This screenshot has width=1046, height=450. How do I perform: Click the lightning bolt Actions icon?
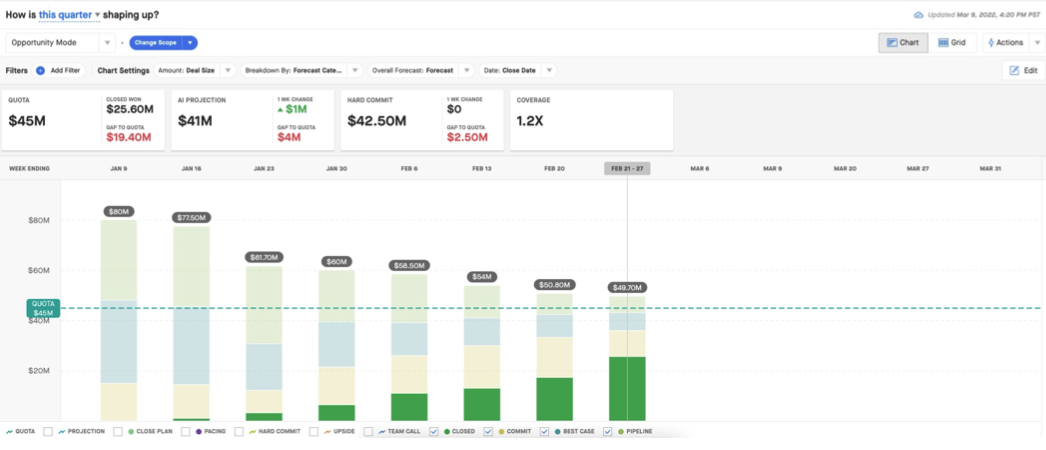(991, 42)
